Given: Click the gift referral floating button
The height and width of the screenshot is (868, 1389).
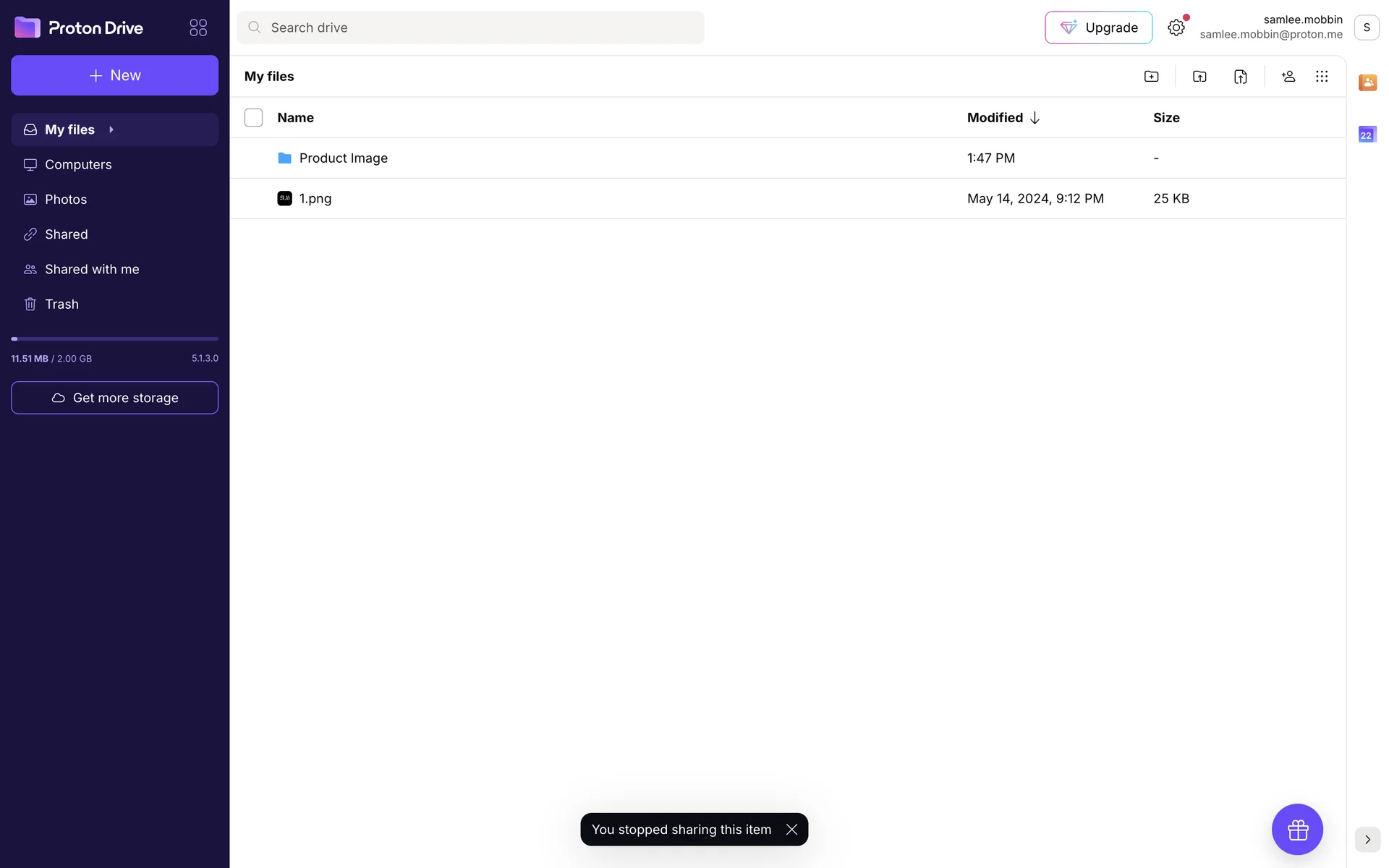Looking at the screenshot, I should [x=1297, y=829].
